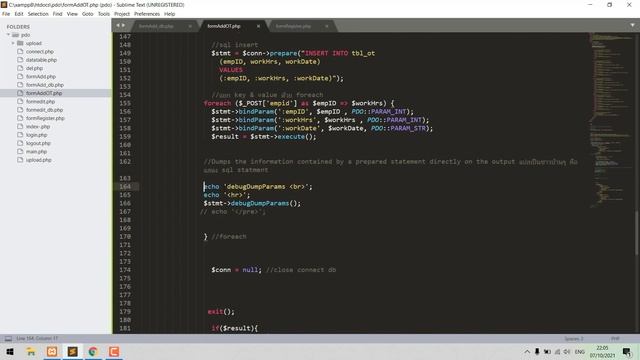Image resolution: width=640 pixels, height=360 pixels.
Task: Open formedit.php from the sidebar
Action: coord(40,102)
